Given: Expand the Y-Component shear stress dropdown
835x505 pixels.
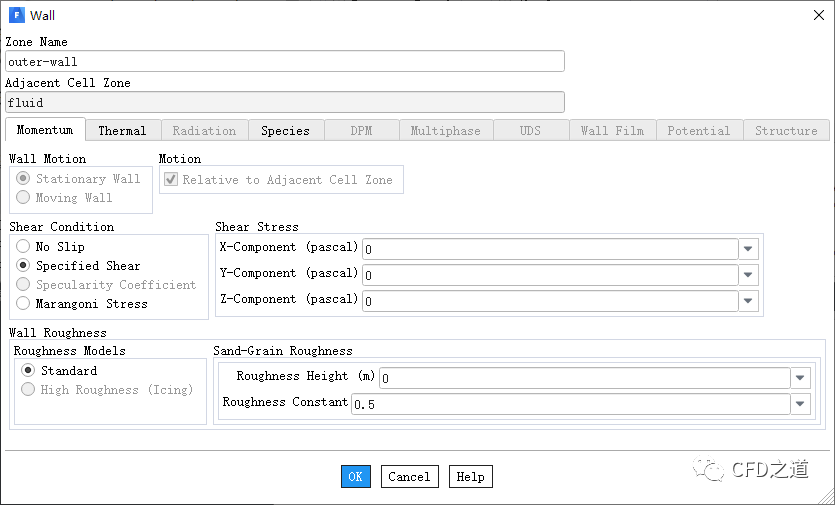Looking at the screenshot, I should 748,275.
